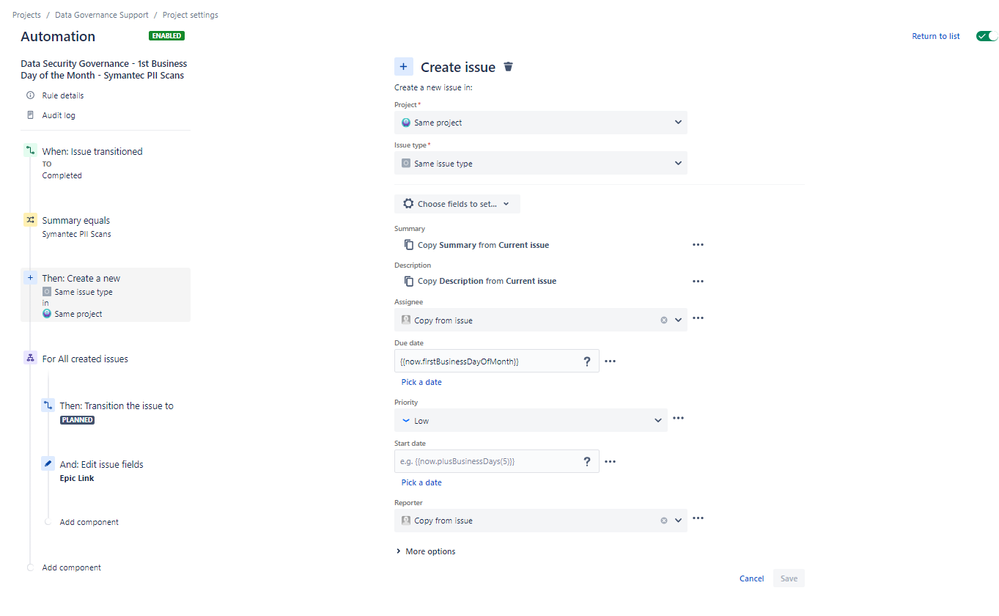Click the plus icon beside Create issue heading
The image size is (999, 616).
coord(403,67)
